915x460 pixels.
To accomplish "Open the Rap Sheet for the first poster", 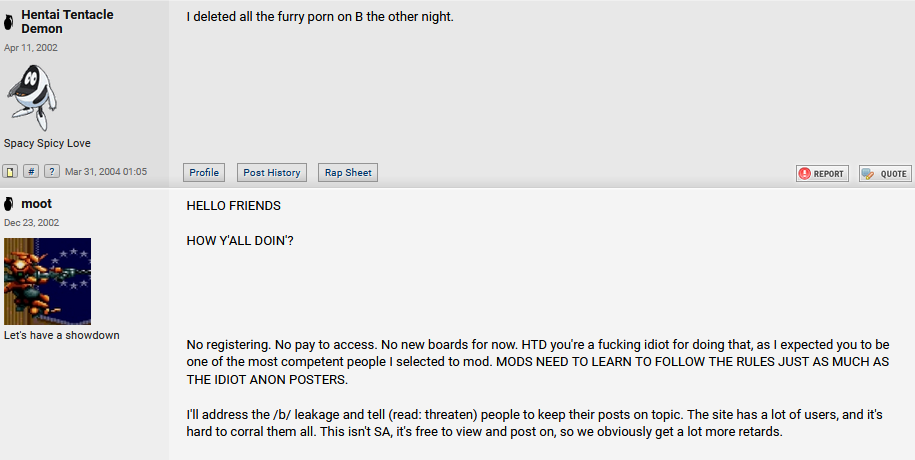I will coord(348,172).
